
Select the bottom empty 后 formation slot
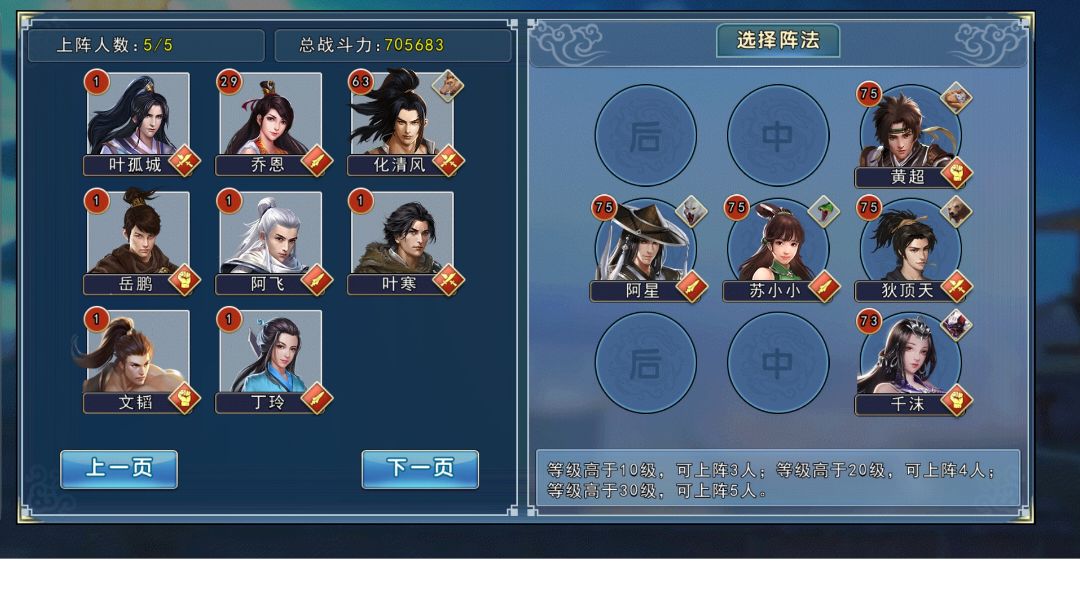tap(645, 363)
